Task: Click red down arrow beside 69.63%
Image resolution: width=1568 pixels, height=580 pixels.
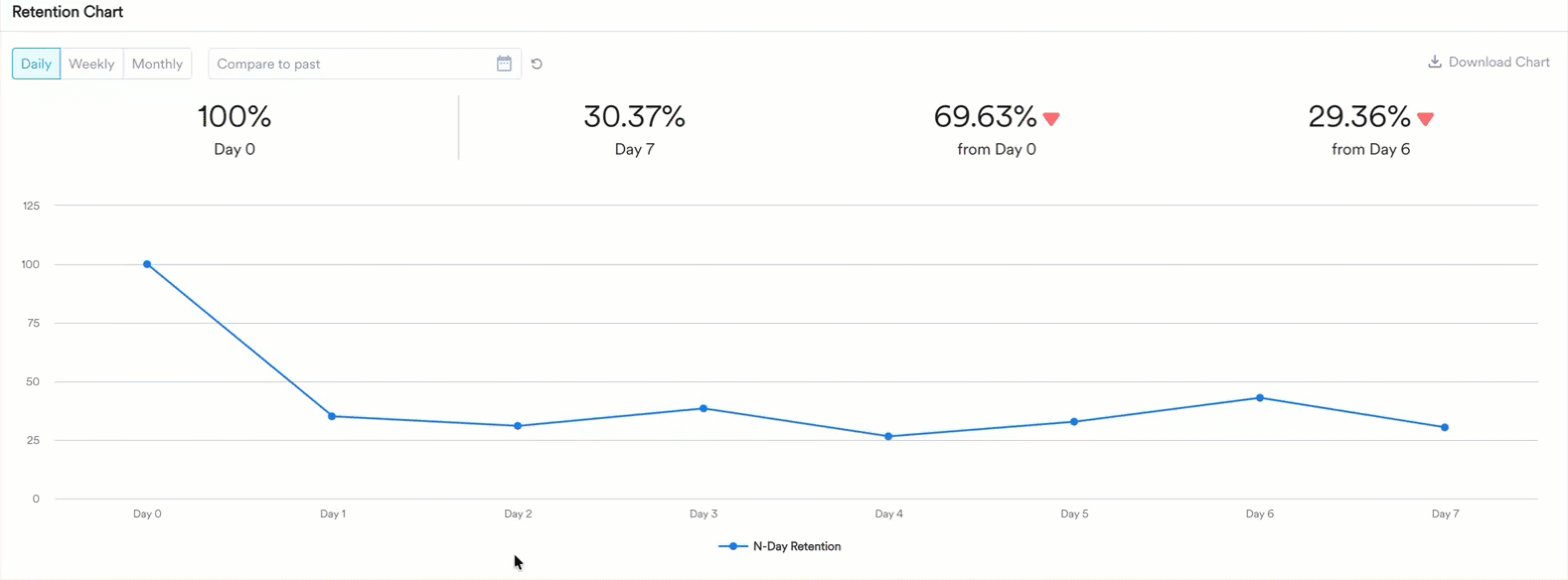Action: coord(1051,119)
